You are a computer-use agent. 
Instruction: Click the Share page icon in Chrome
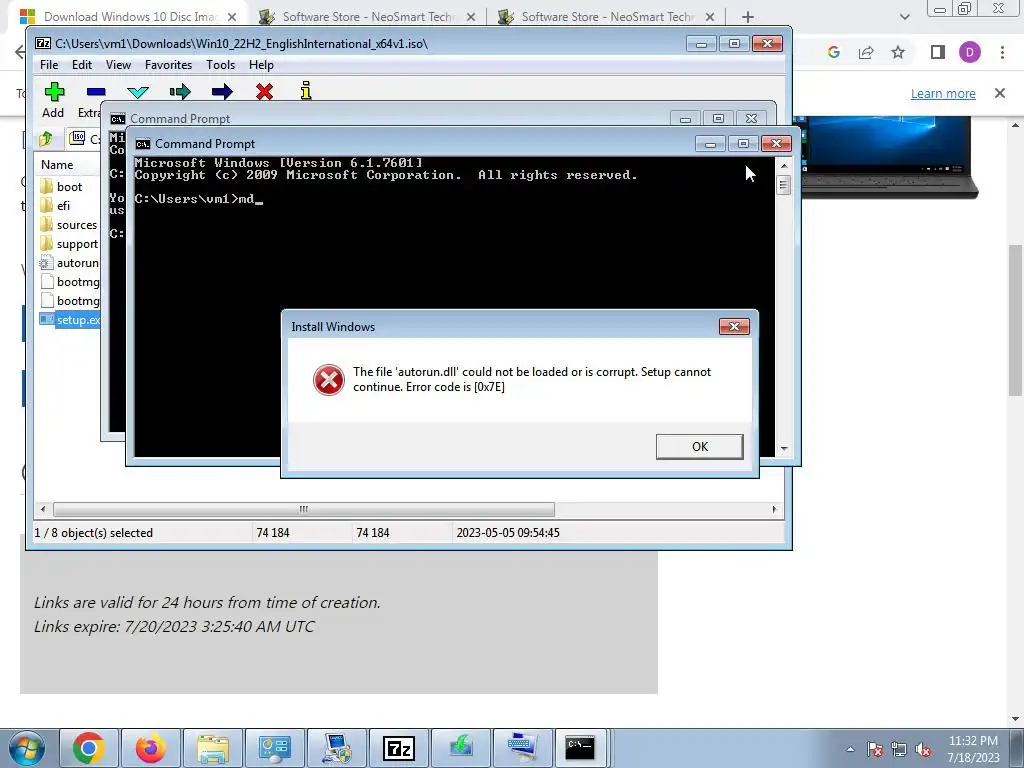pos(866,52)
